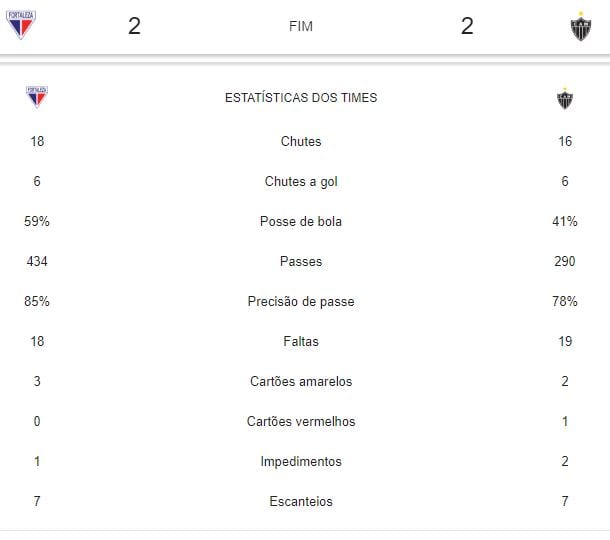The width and height of the screenshot is (610, 540).
Task: Click Fortaleza's 59% possession value
Action: point(37,222)
